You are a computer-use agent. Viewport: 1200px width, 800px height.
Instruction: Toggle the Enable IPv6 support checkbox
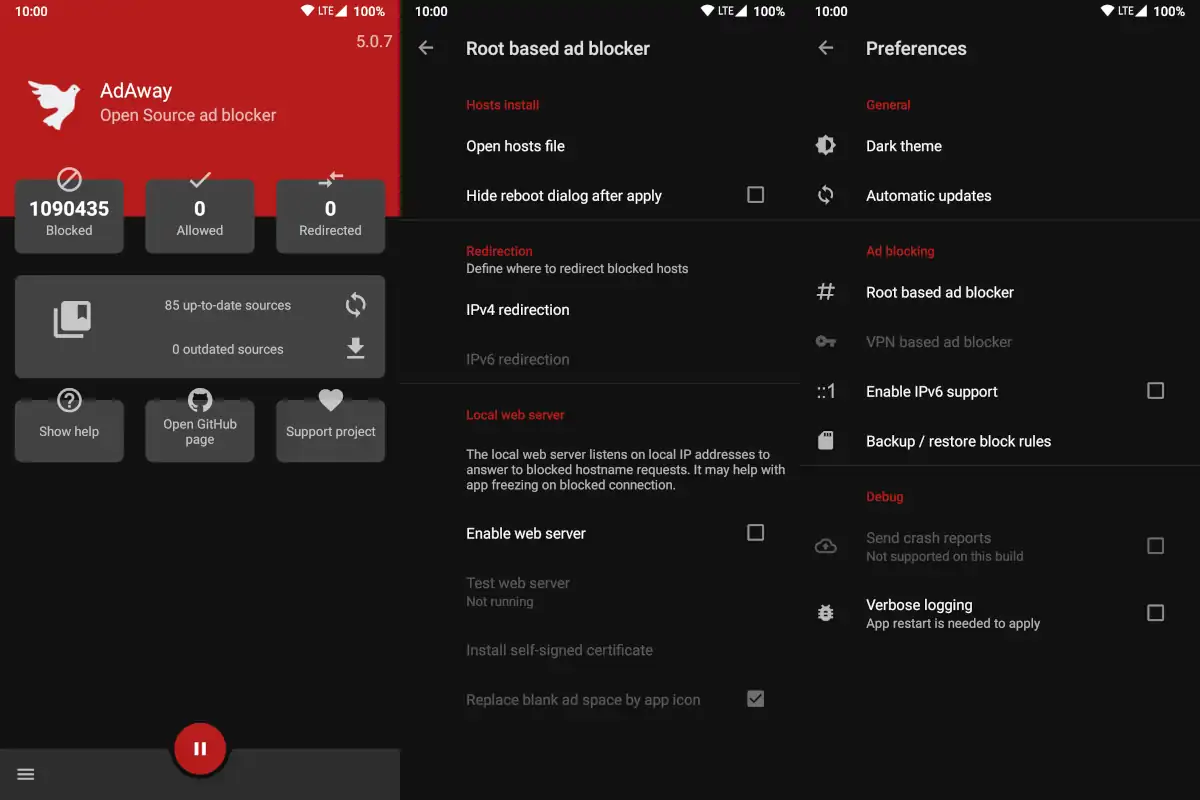pyautogui.click(x=1155, y=391)
